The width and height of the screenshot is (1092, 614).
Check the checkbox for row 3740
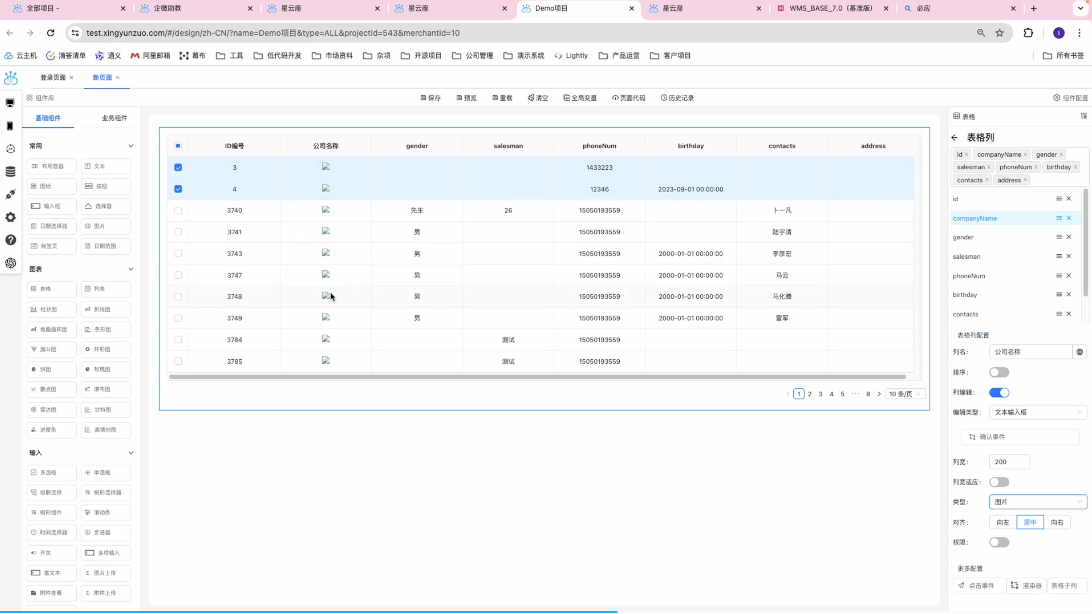pos(178,210)
